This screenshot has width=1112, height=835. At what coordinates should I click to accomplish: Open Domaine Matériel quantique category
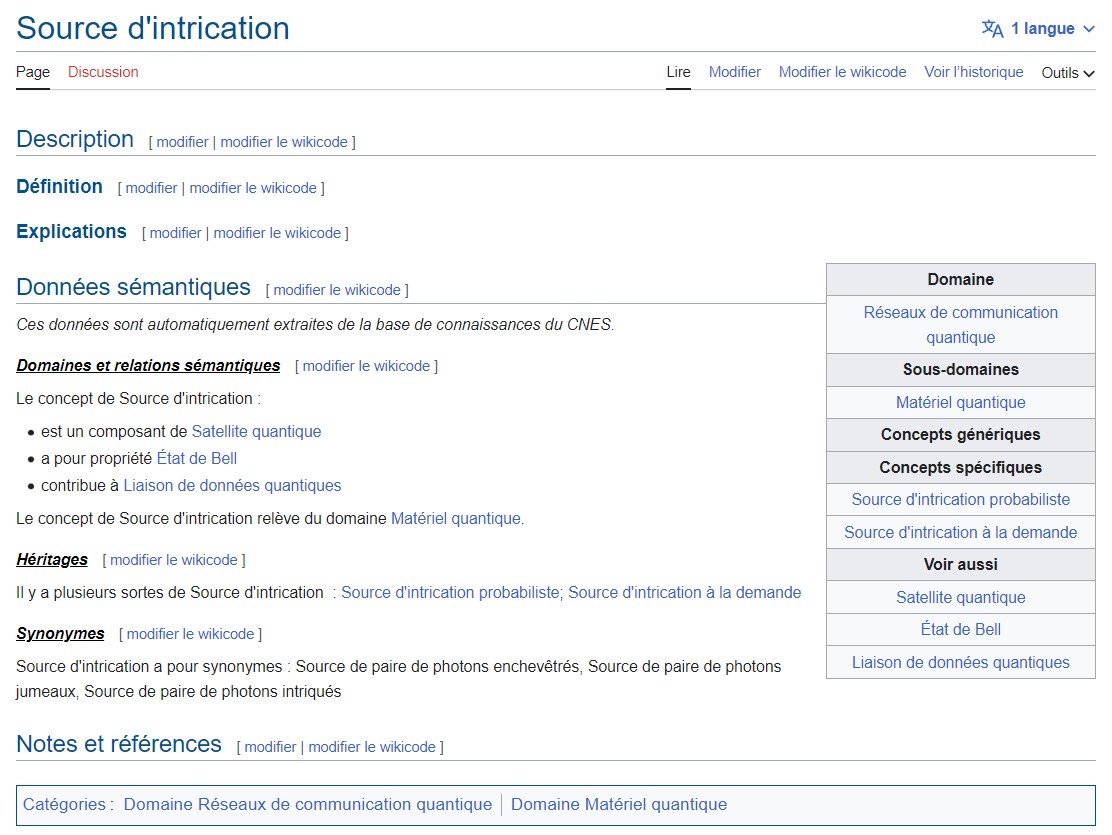[x=618, y=805]
